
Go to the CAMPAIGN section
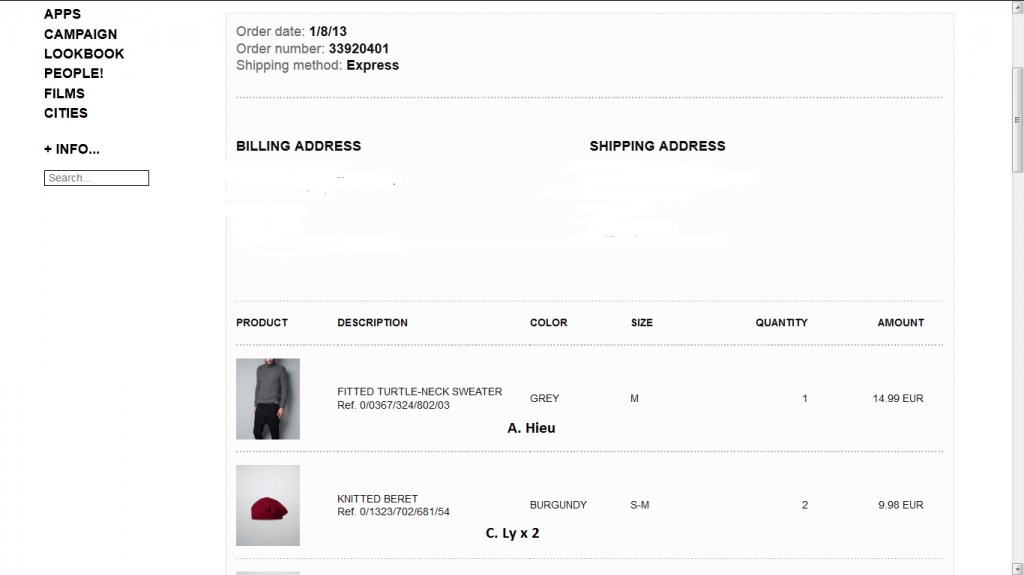[80, 34]
